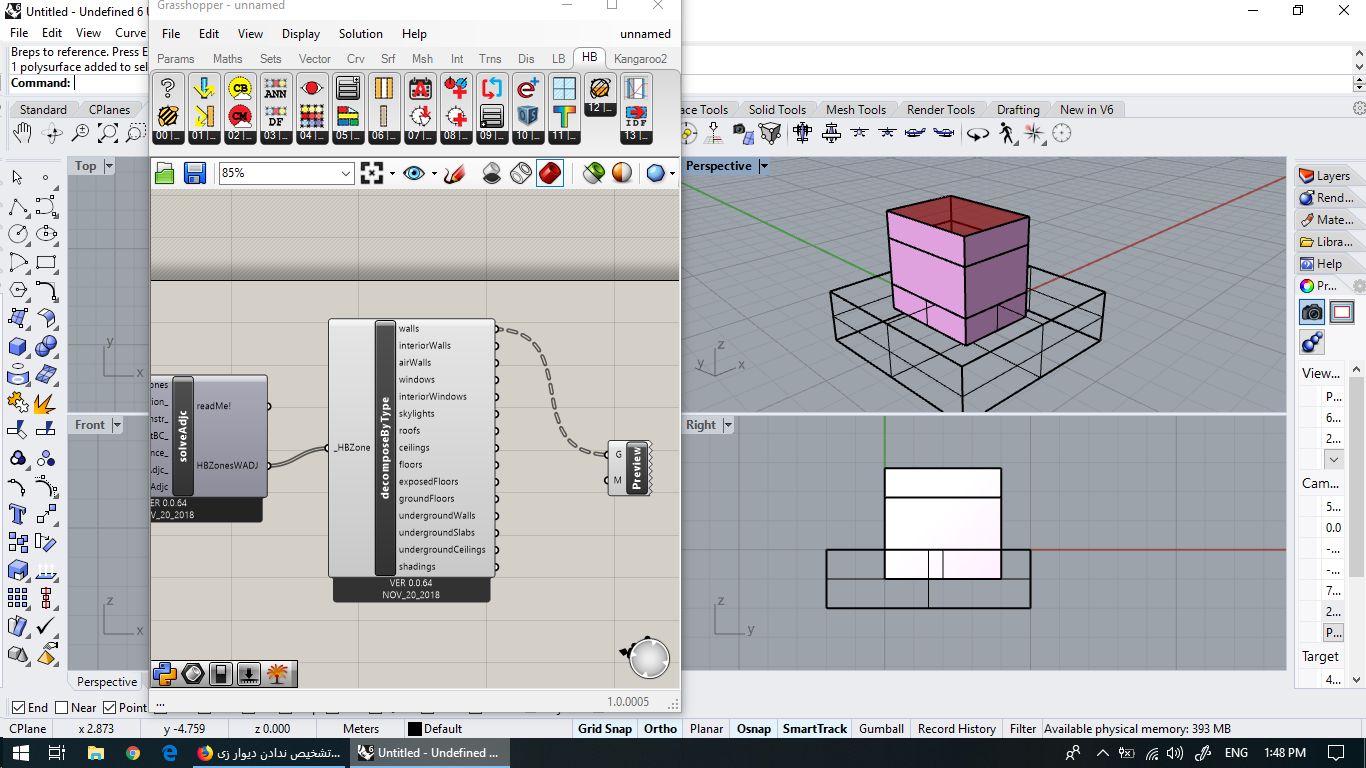The image size is (1366, 768).
Task: Click the red preview mesh quality icon
Action: pyautogui.click(x=550, y=173)
